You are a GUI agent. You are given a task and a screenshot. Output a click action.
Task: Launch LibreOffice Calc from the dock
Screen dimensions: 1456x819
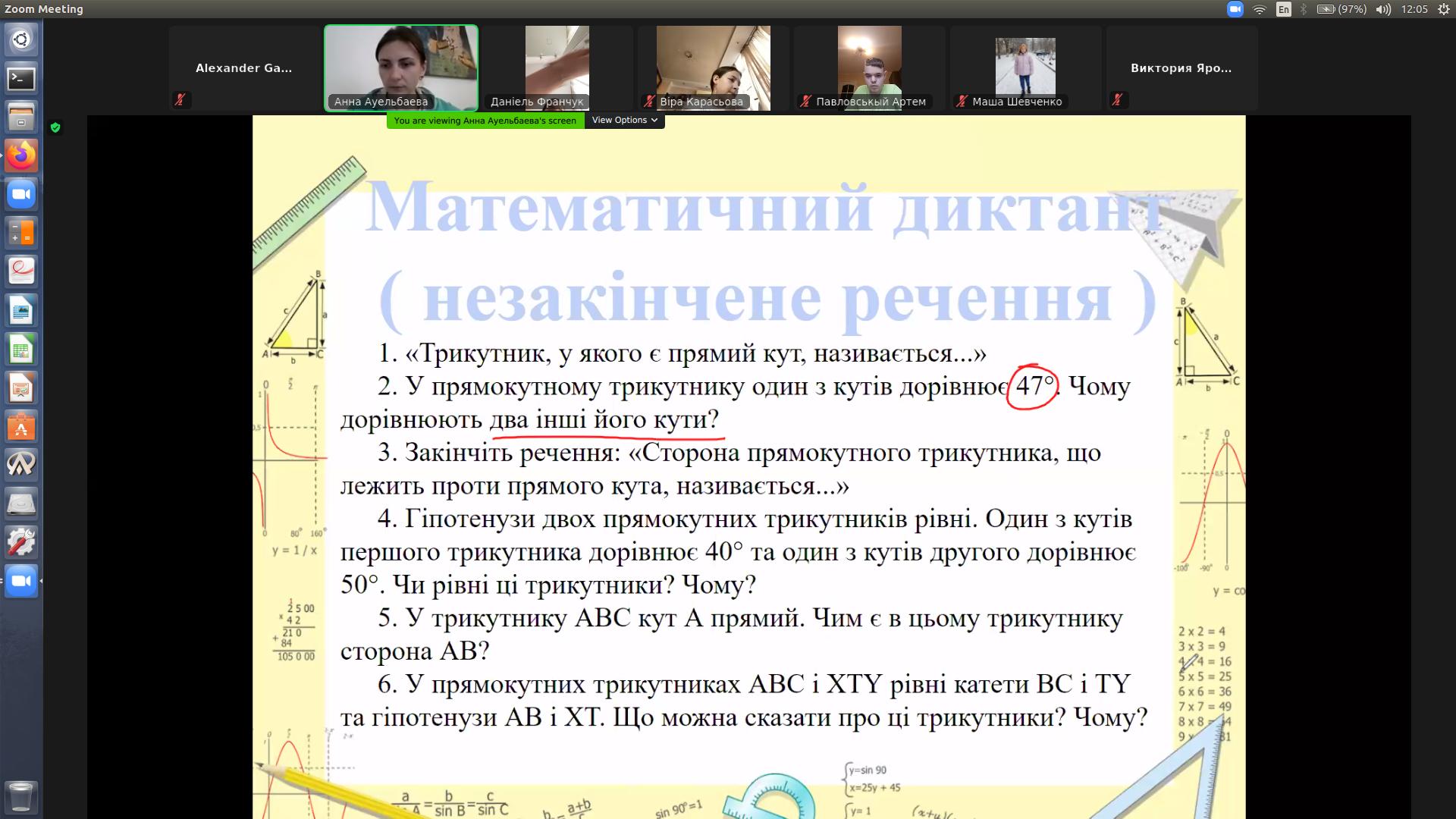pos(21,350)
